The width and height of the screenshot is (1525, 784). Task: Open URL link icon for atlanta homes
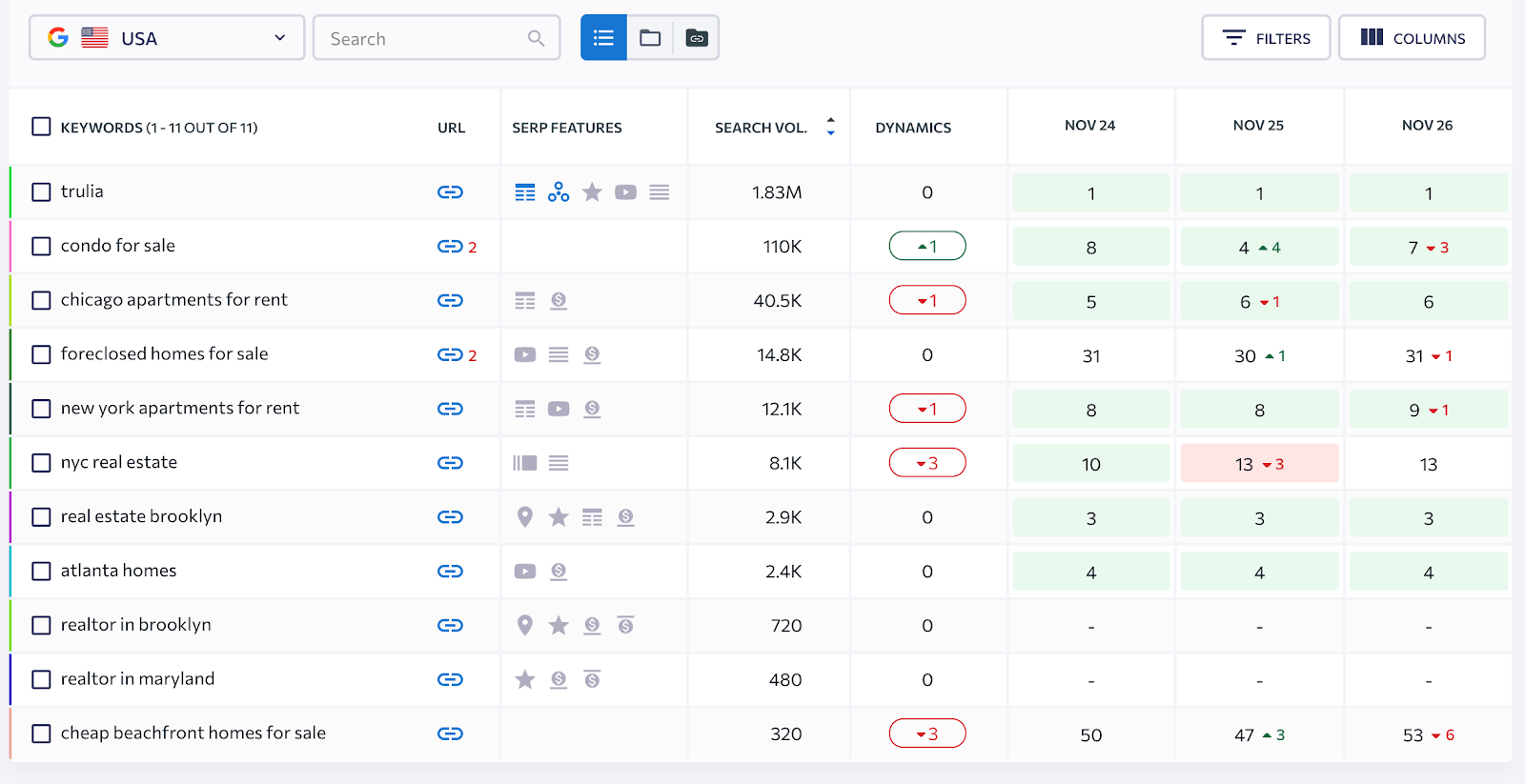click(x=450, y=572)
